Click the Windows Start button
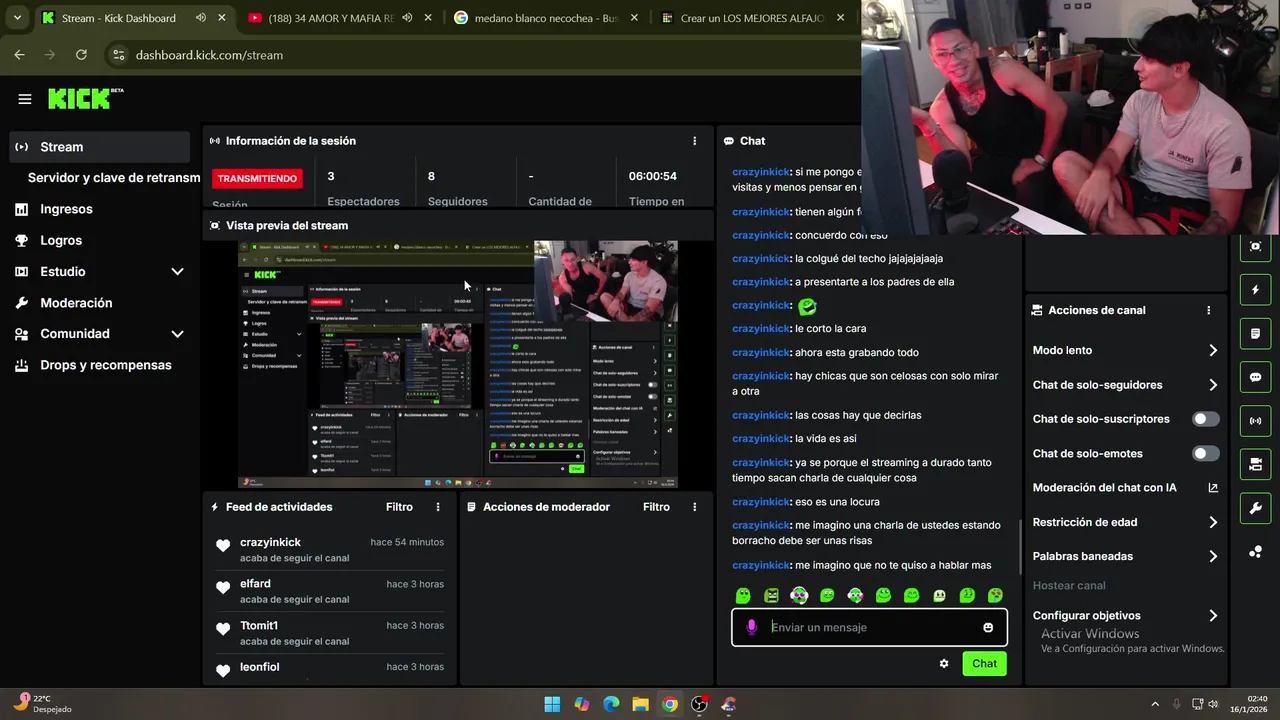 (x=552, y=704)
